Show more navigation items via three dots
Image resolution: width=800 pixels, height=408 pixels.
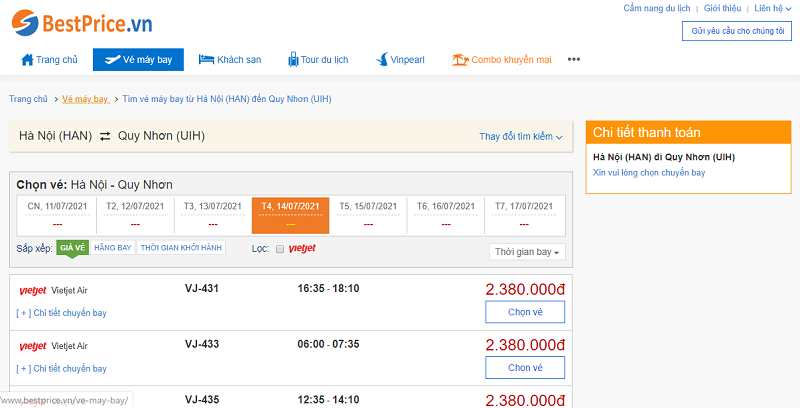tap(574, 60)
